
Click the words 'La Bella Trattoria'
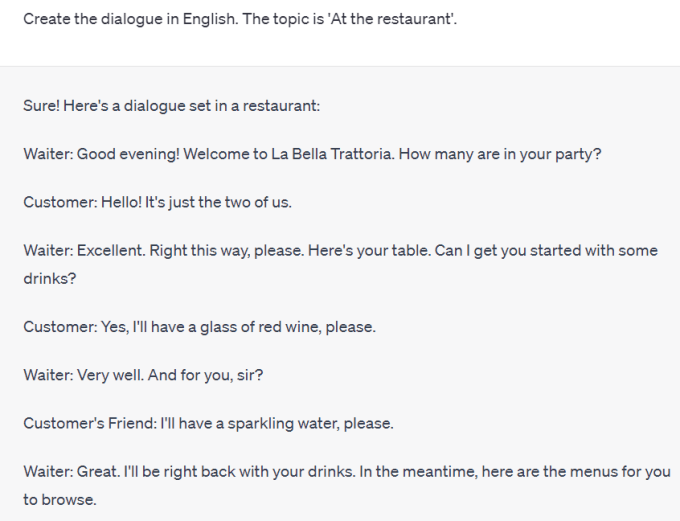[x=332, y=154]
